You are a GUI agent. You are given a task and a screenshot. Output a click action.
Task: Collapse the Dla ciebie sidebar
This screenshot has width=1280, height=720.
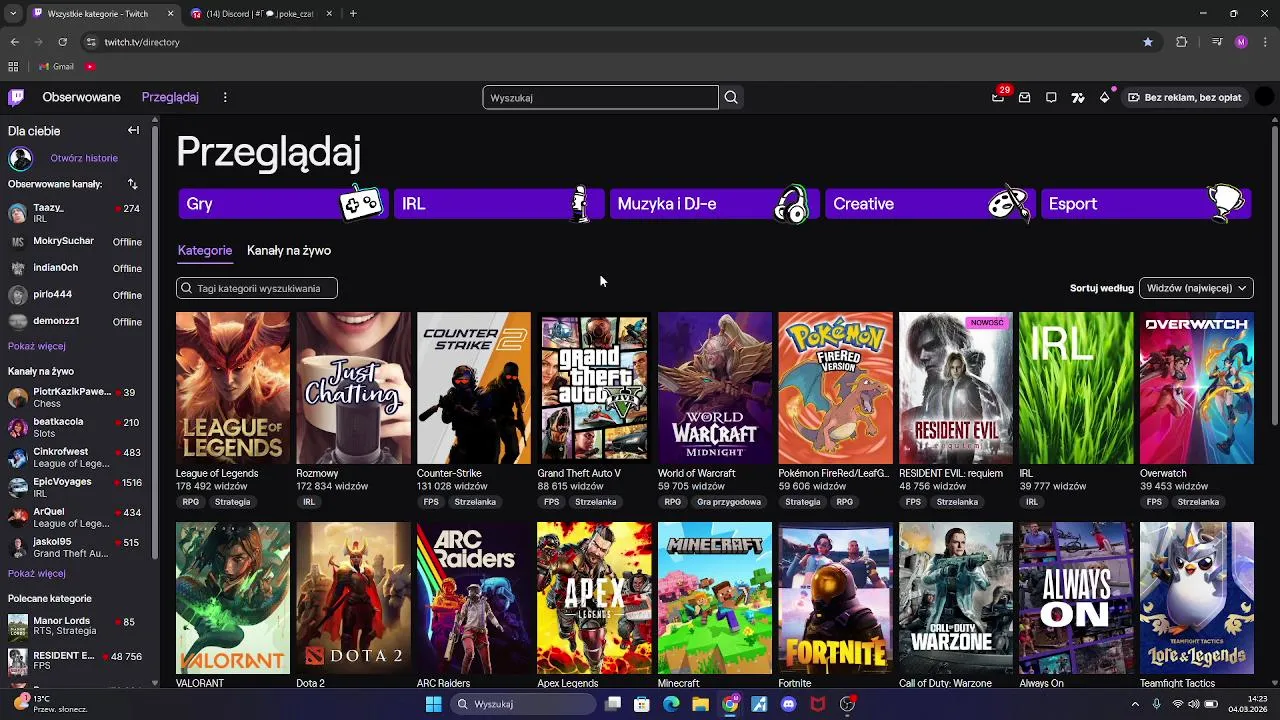133,130
